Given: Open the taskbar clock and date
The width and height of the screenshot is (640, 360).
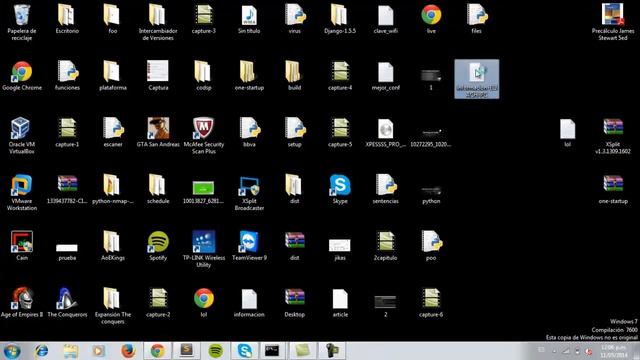Looking at the screenshot, I should [613, 351].
